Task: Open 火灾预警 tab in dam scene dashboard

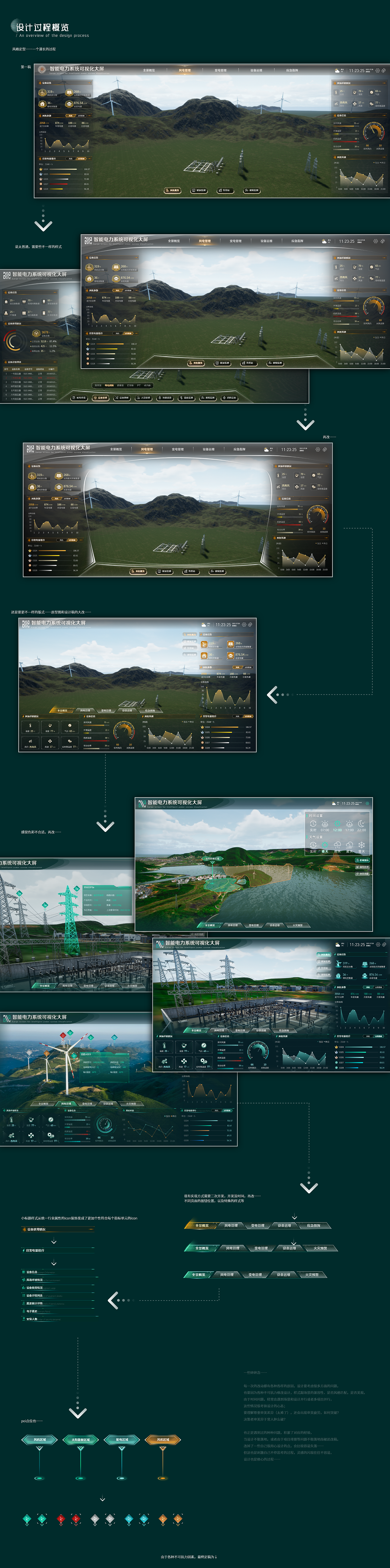Action: tap(297, 925)
